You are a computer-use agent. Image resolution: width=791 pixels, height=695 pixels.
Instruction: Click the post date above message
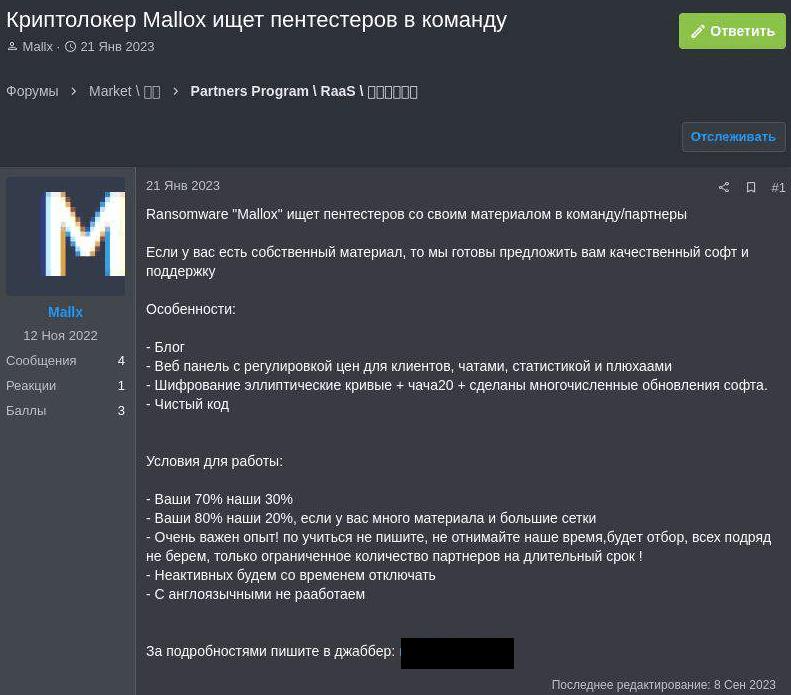click(x=183, y=186)
